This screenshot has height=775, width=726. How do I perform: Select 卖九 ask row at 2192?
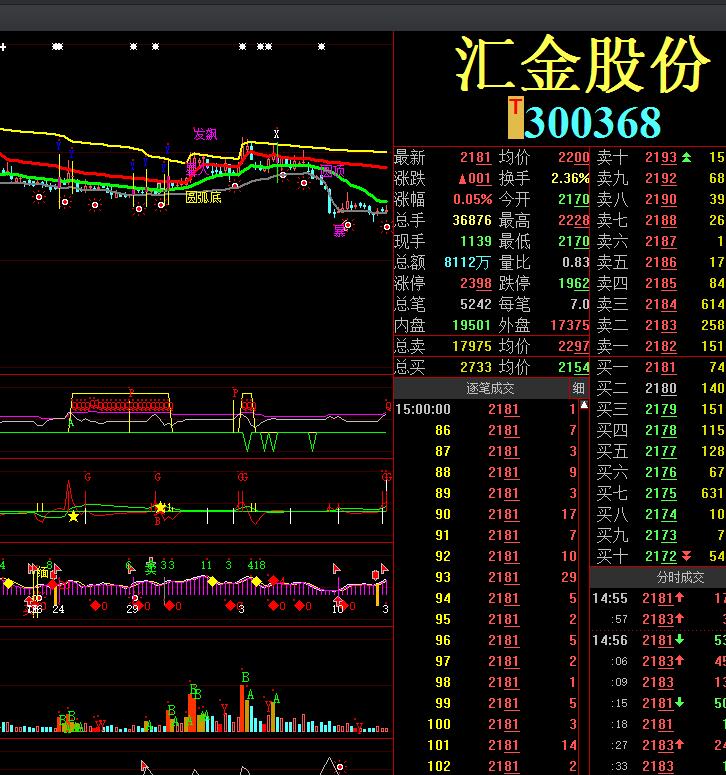pos(660,178)
